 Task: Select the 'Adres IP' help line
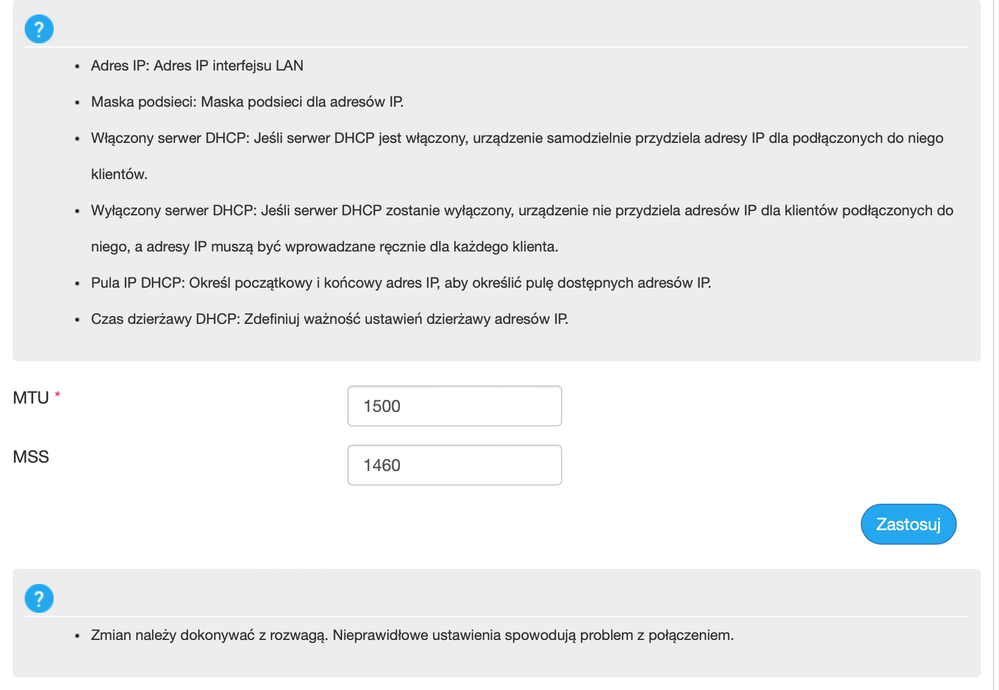(x=197, y=66)
